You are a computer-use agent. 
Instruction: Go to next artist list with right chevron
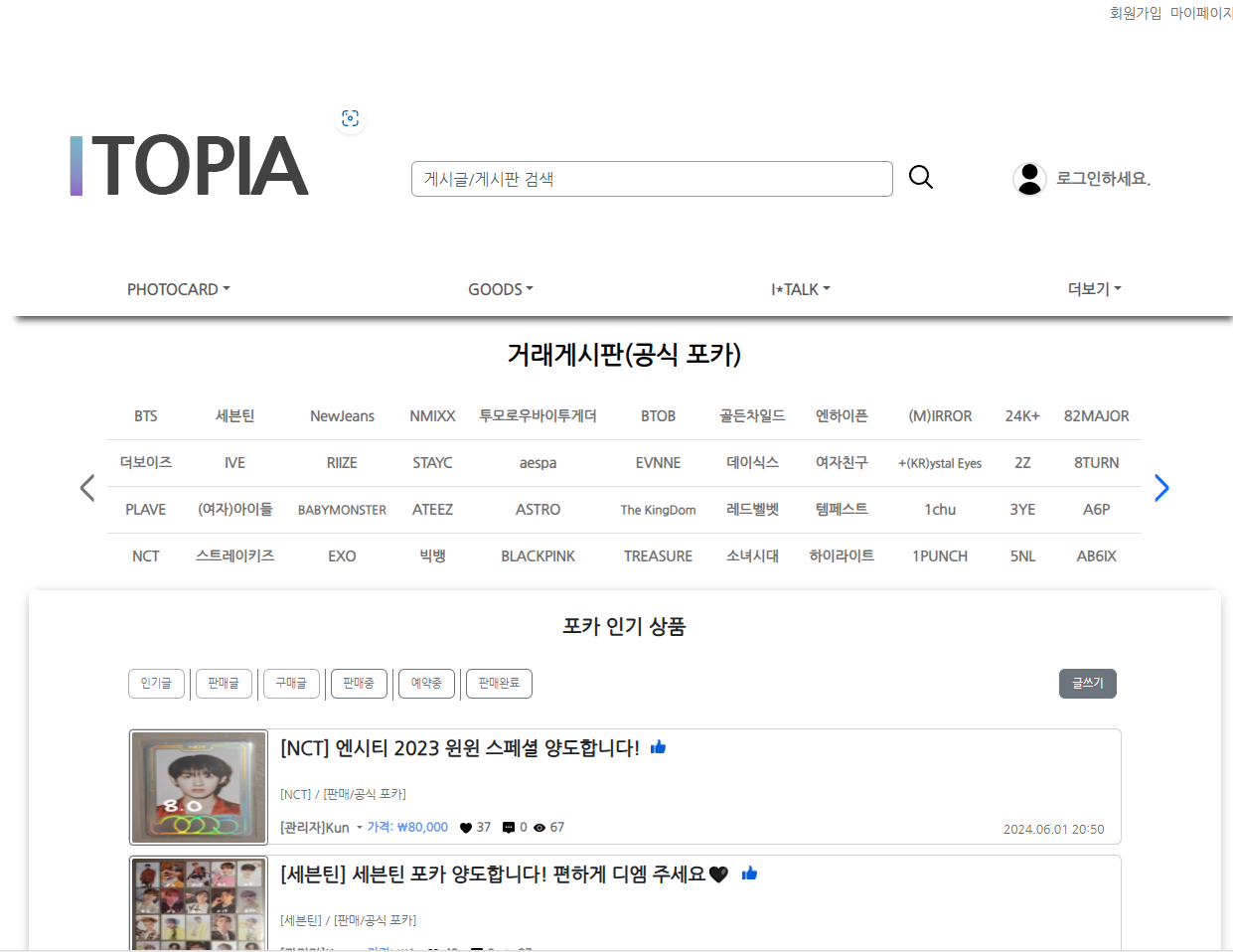(x=1161, y=488)
